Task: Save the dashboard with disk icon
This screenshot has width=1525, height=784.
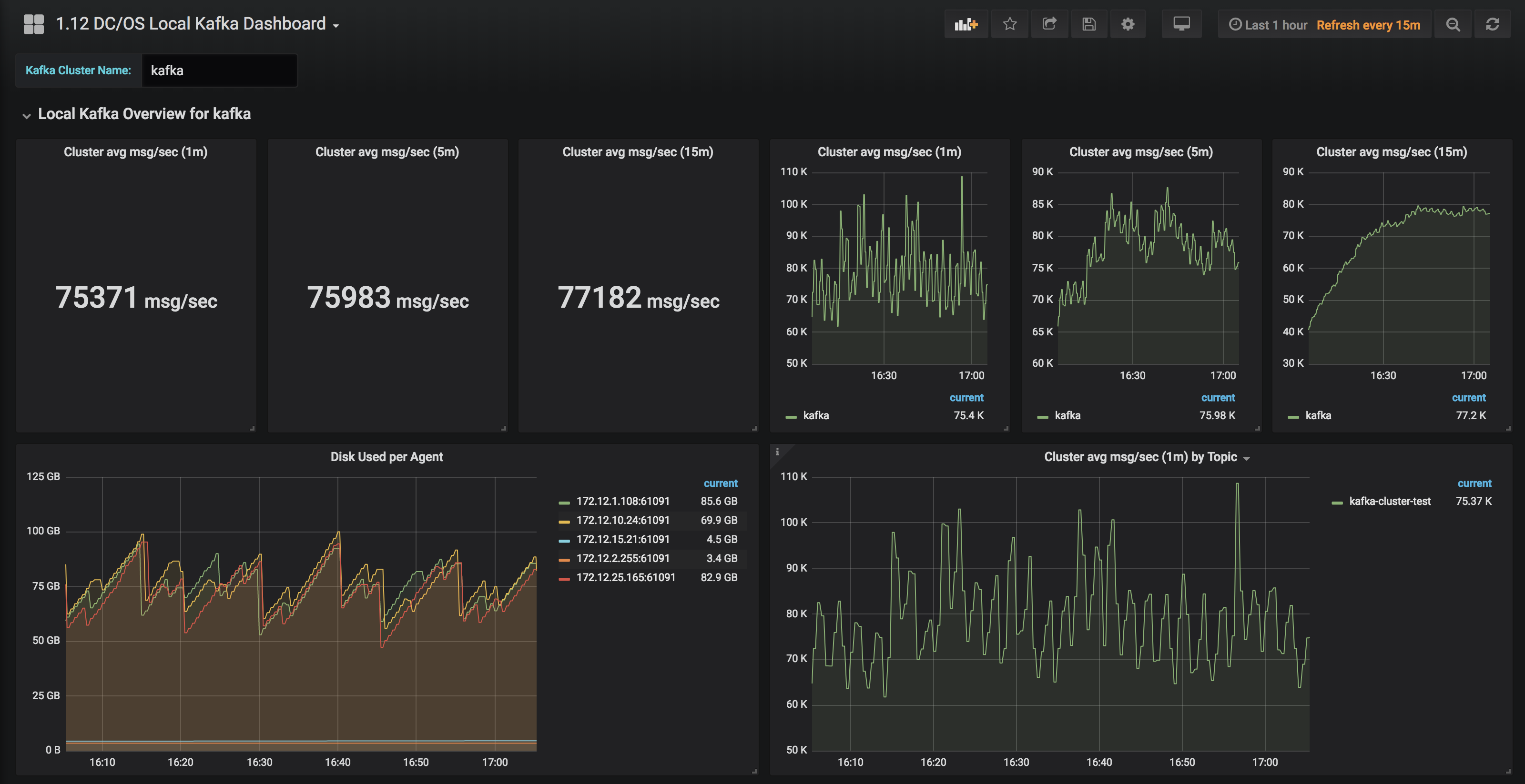Action: 1088,24
